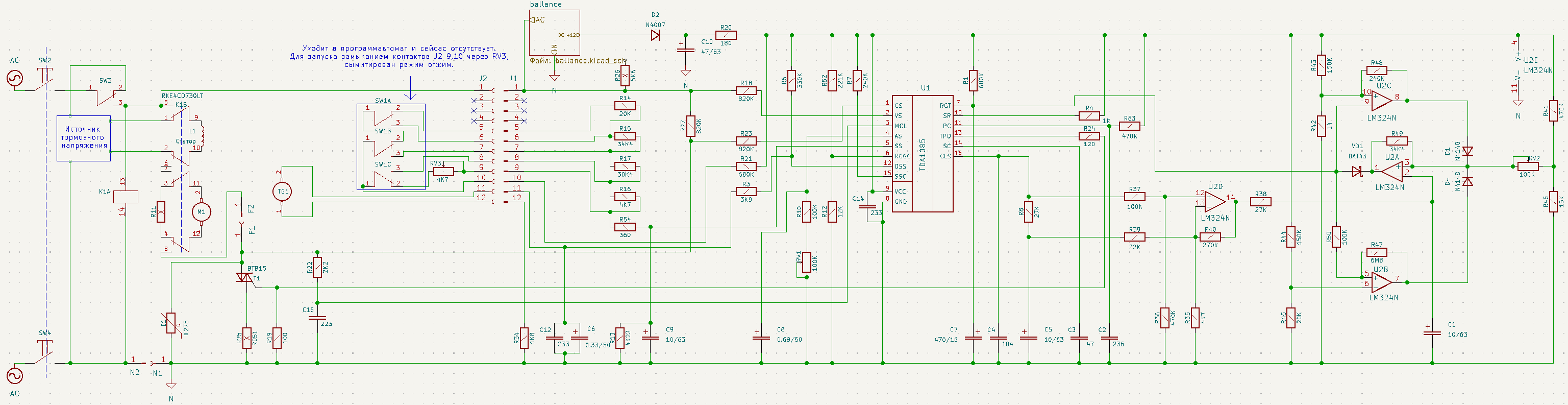This screenshot has width=1568, height=405.
Task: Select the brake voltage source box
Action: pos(84,138)
